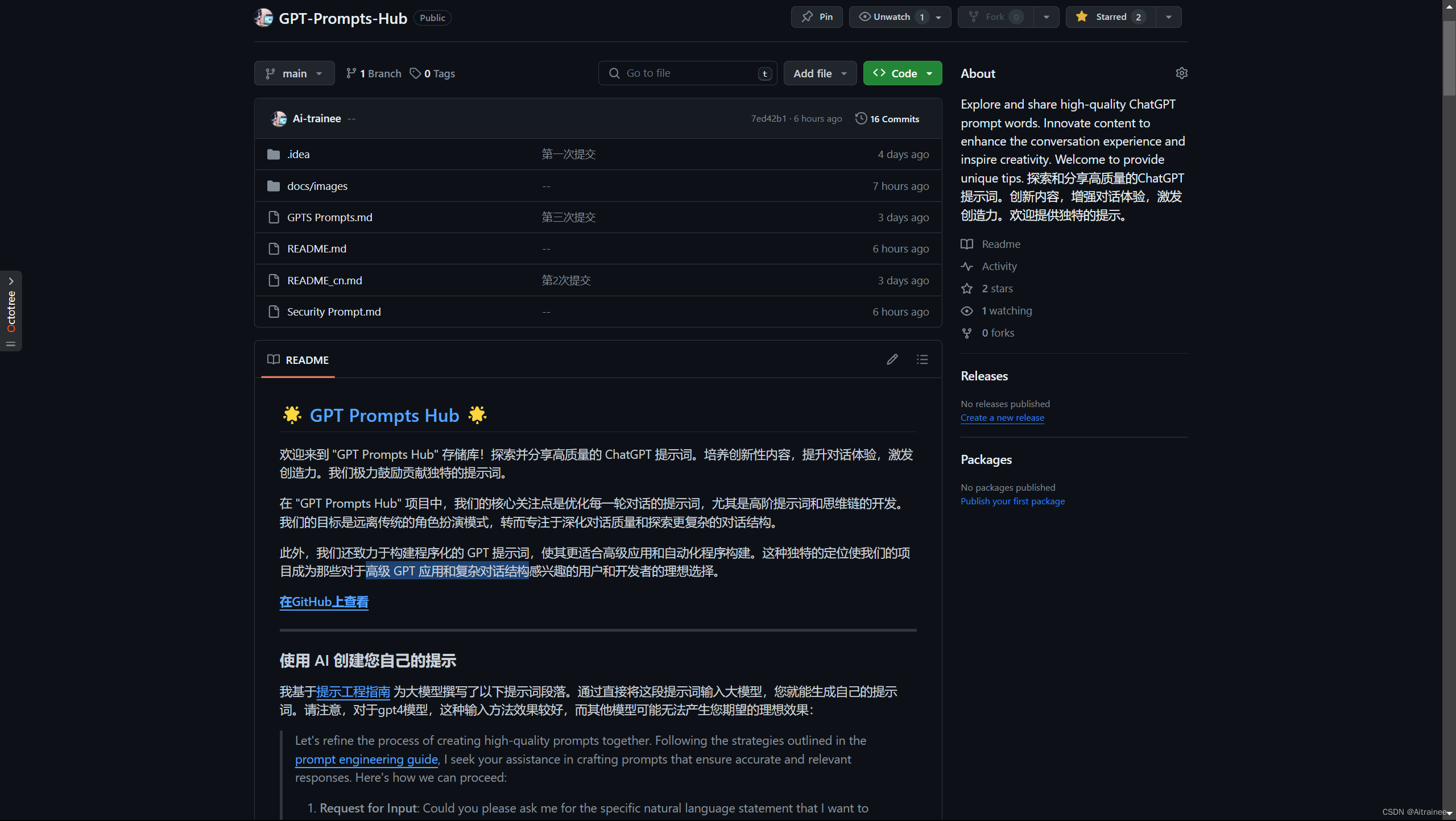
Task: Open the .idea folder
Action: [x=299, y=154]
